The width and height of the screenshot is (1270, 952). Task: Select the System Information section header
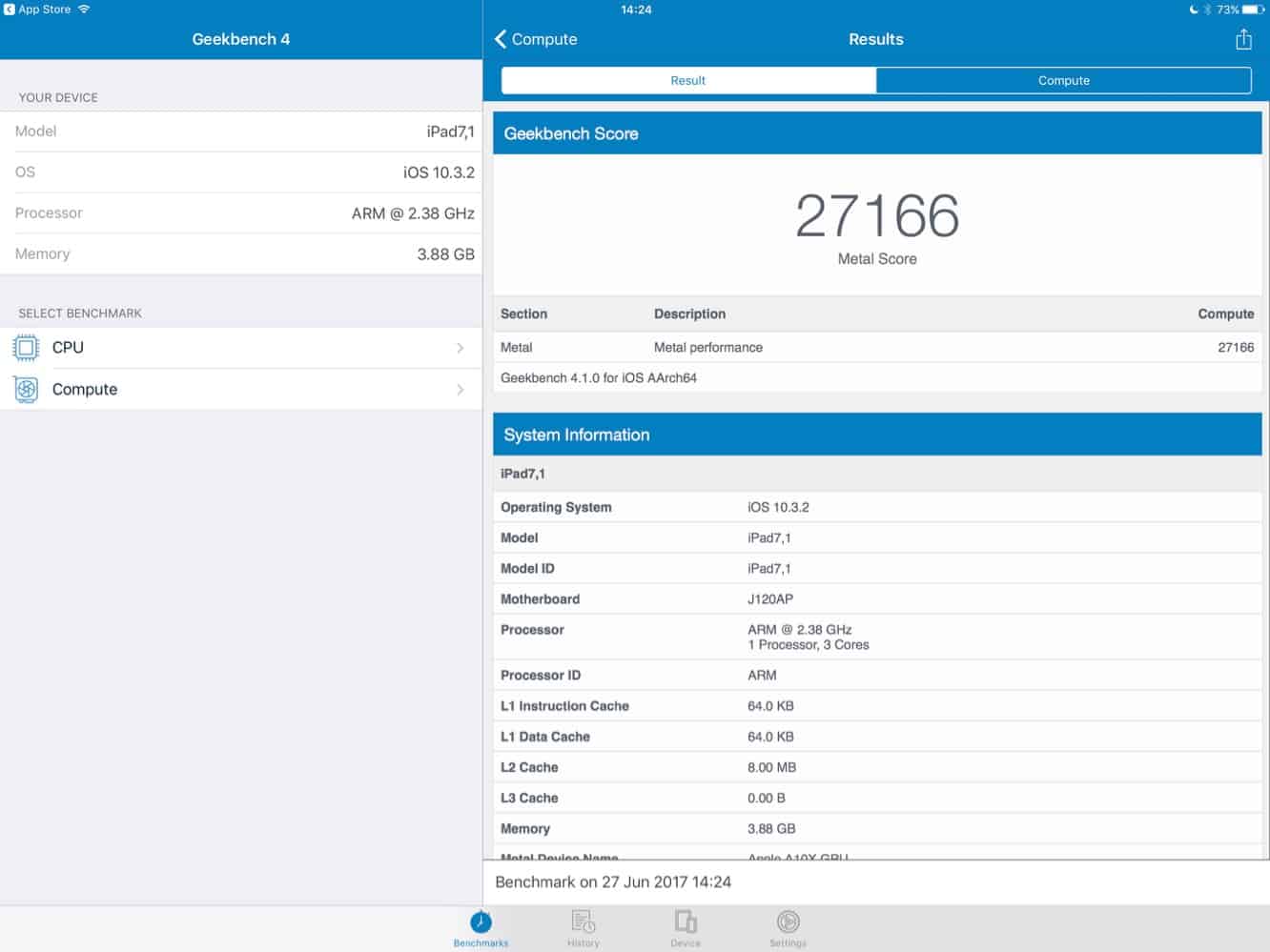[877, 435]
